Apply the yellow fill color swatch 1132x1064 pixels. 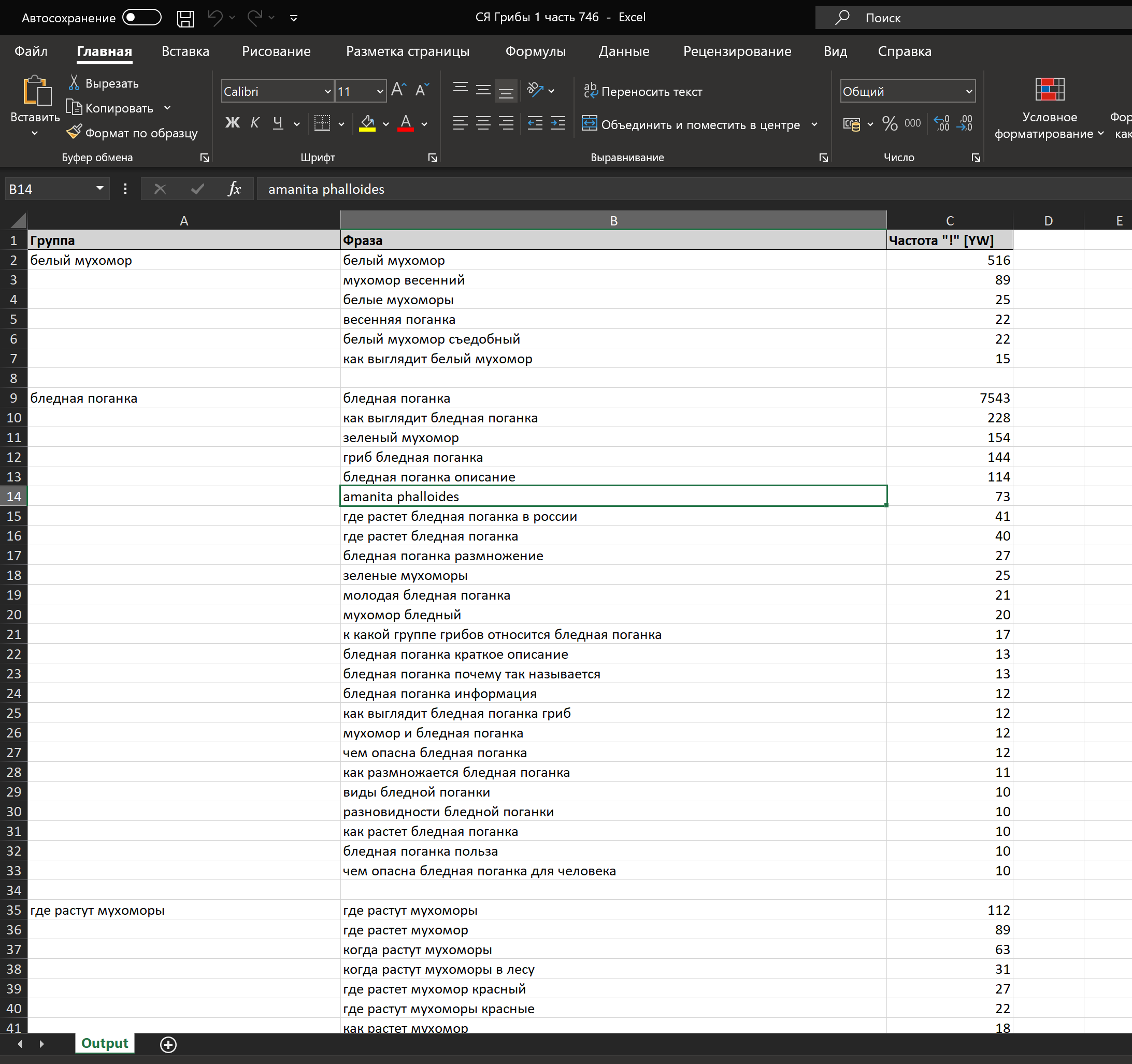click(367, 123)
